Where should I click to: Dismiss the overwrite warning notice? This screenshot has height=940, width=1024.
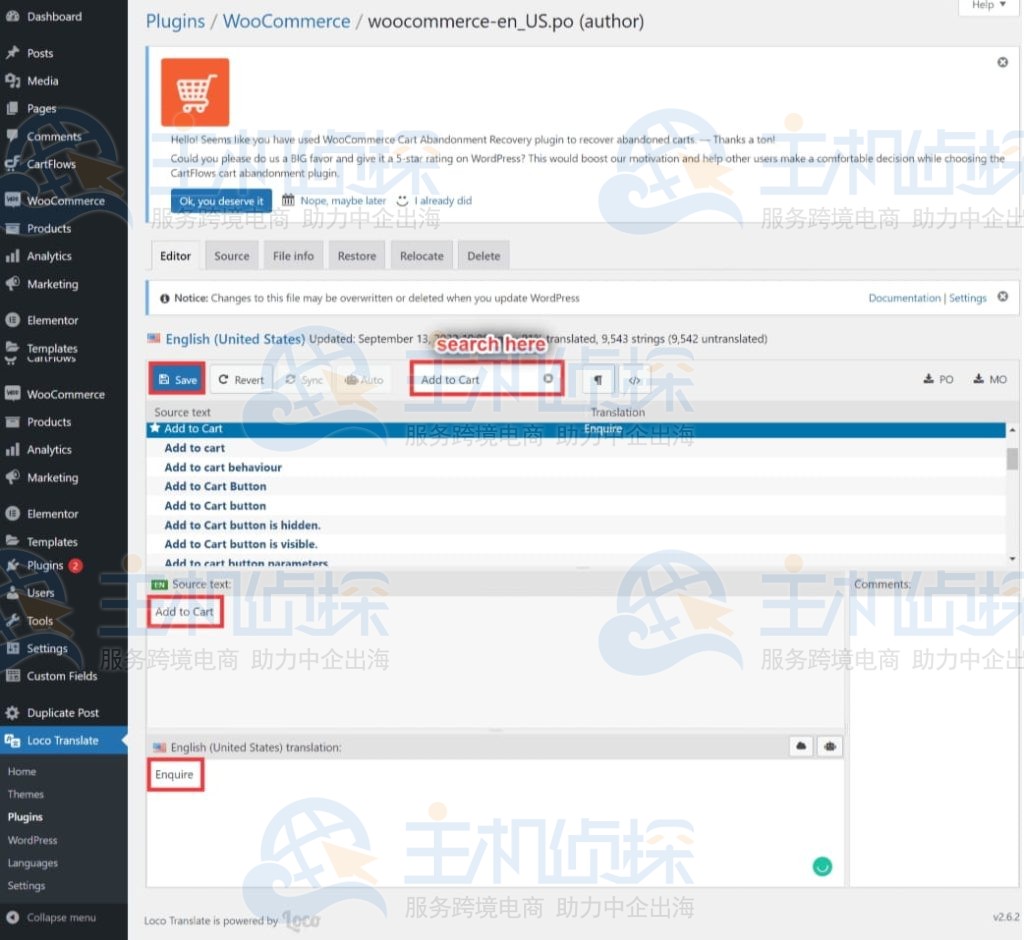point(1002,297)
